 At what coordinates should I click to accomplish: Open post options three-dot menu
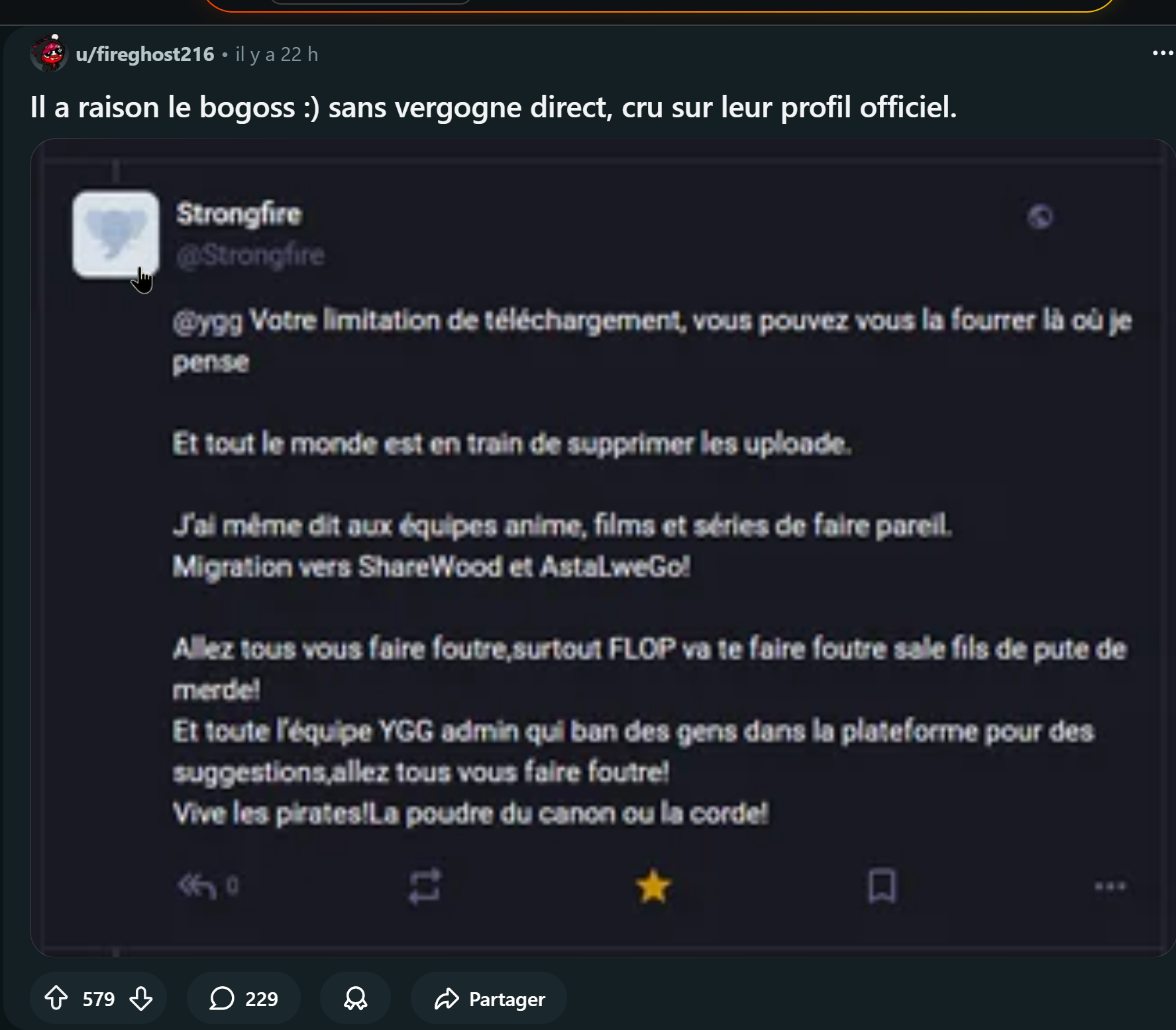pos(1163,53)
